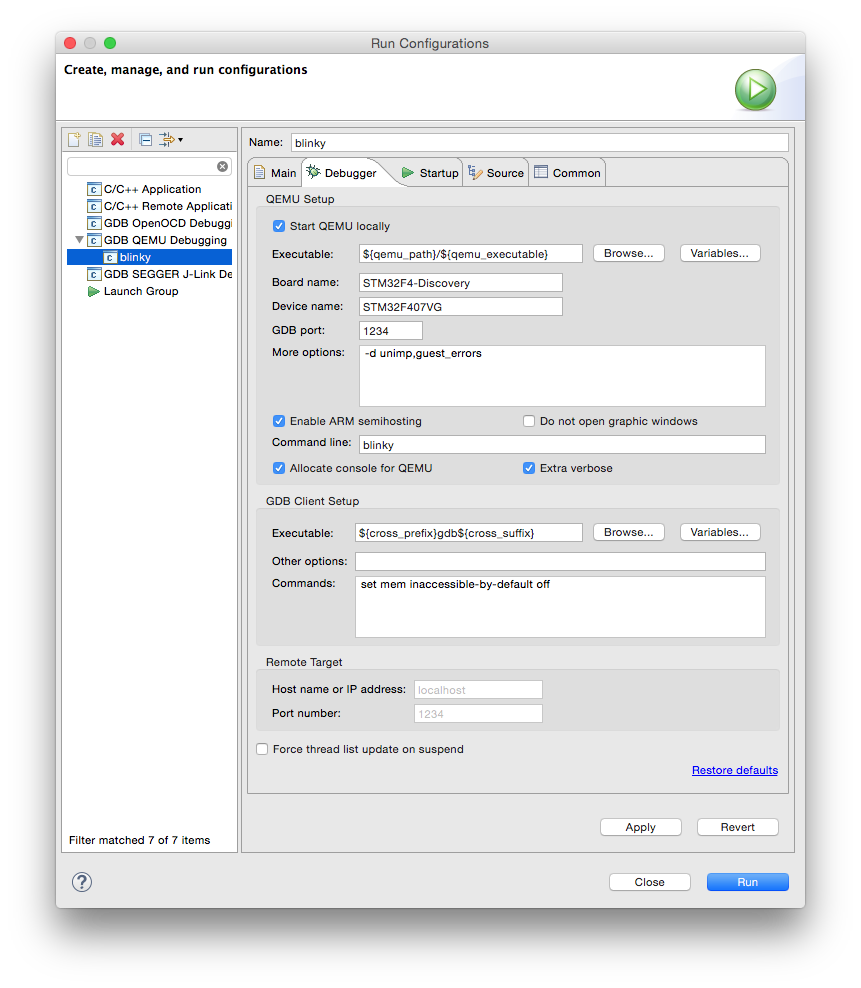
Task: Open the filter launch configurations menu
Action: (x=165, y=139)
